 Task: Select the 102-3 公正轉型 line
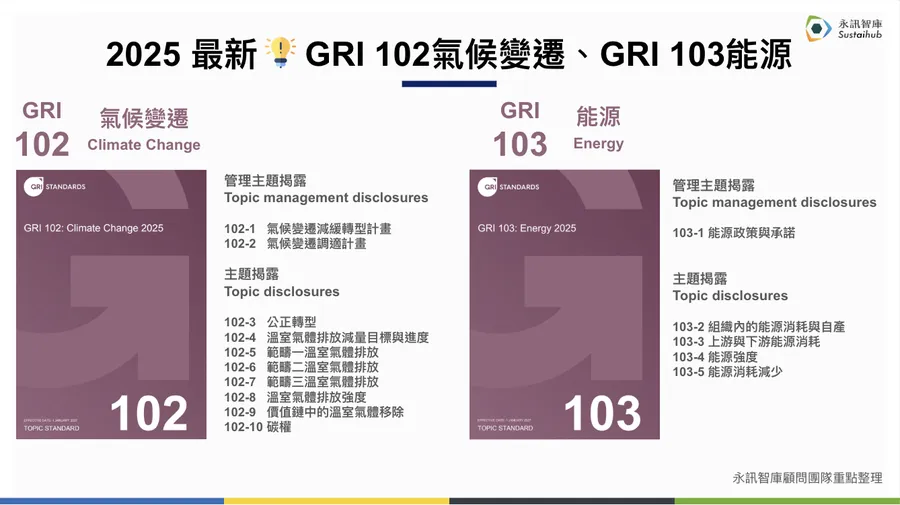270,322
